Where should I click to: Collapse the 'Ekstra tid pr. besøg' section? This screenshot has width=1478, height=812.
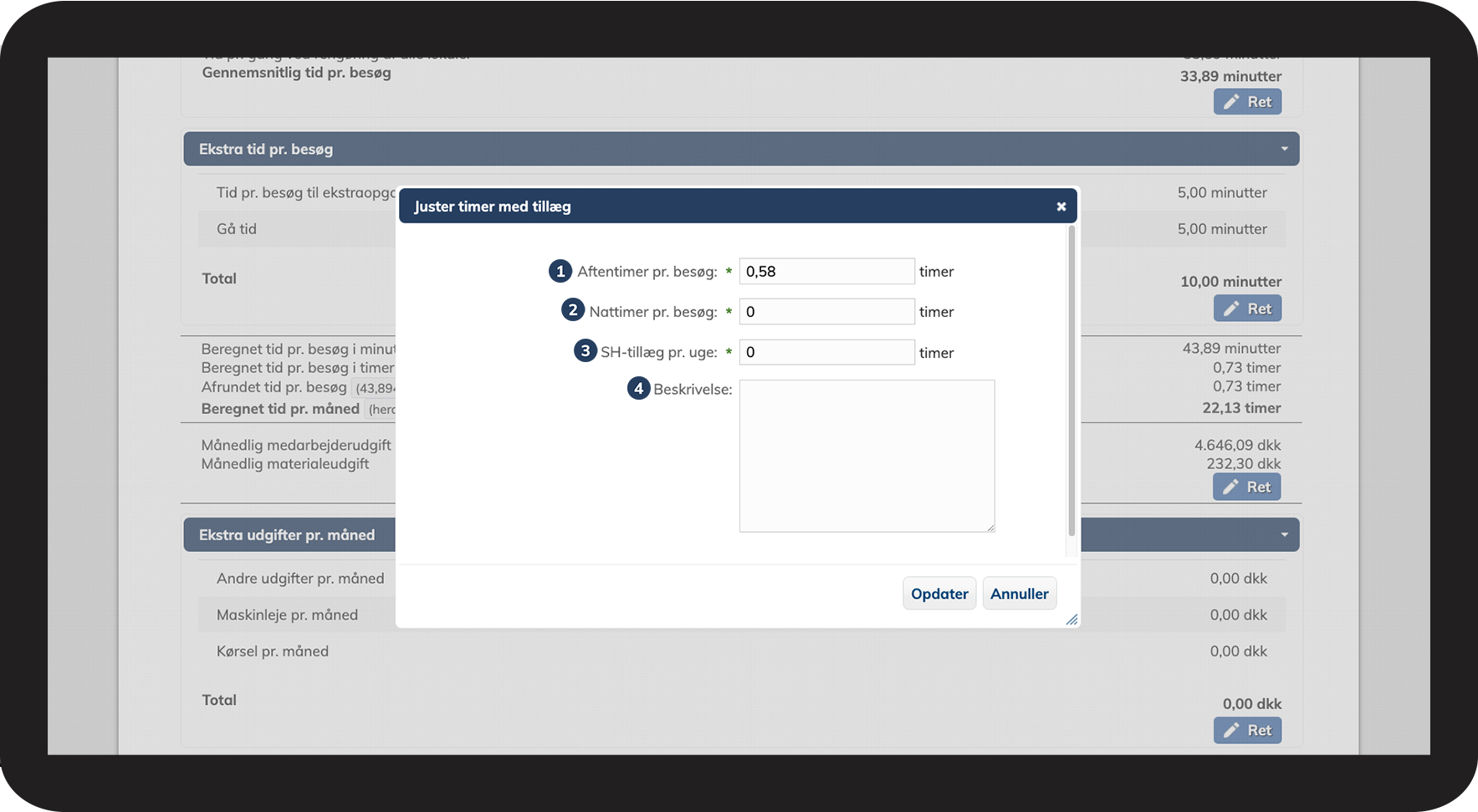point(1284,149)
